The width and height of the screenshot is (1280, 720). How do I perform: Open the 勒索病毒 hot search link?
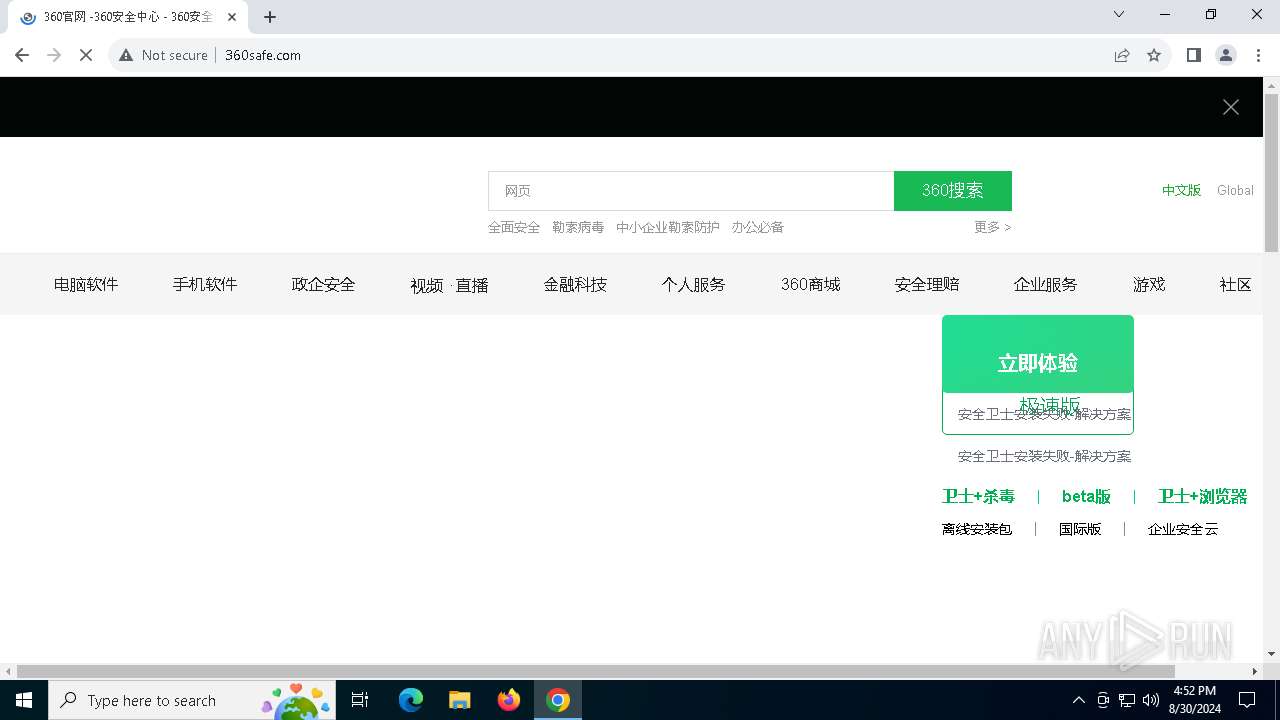click(x=578, y=227)
